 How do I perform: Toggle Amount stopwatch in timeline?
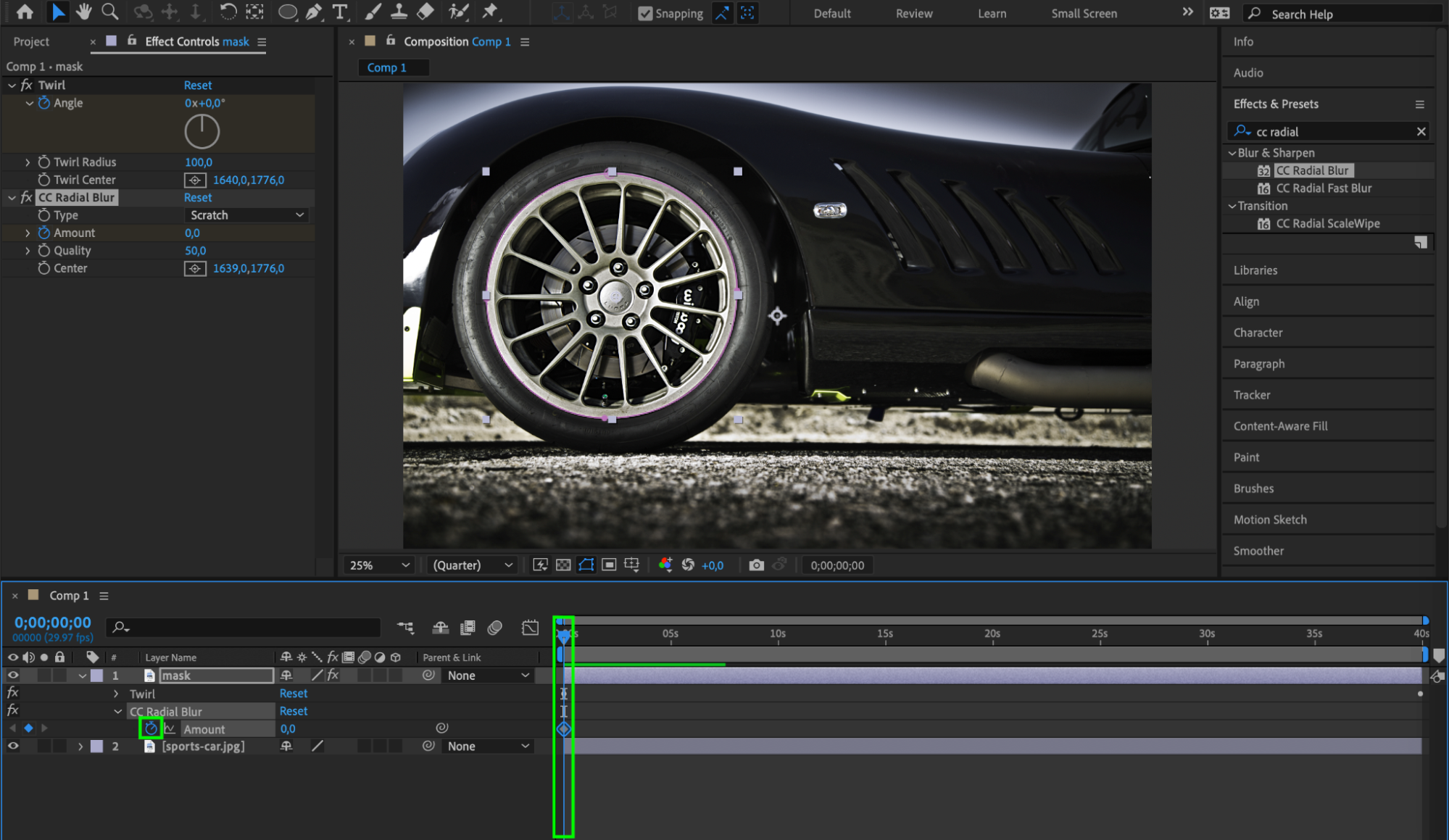pos(151,728)
